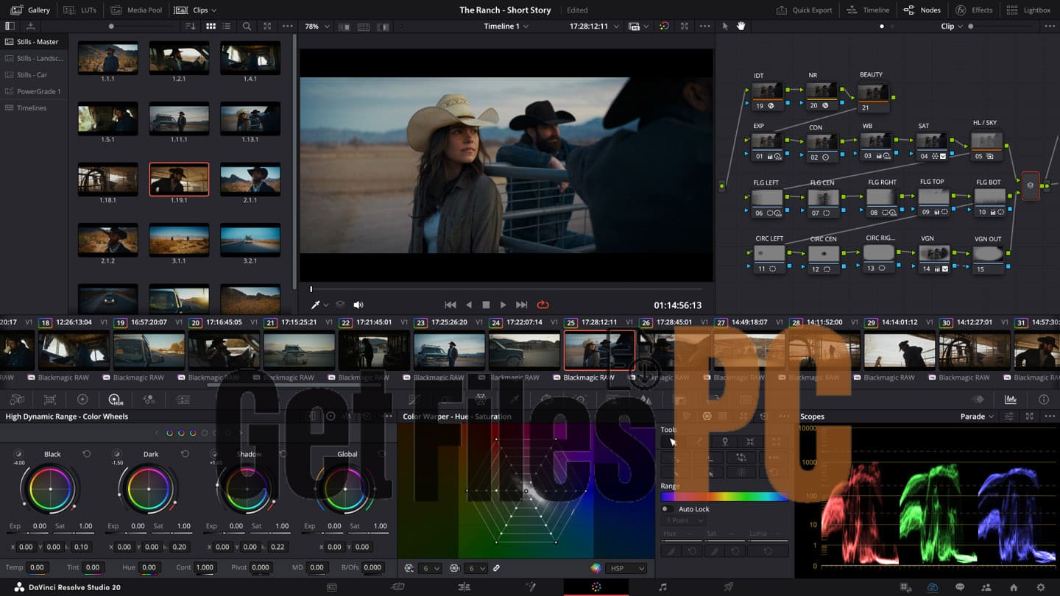This screenshot has width=1060, height=596.
Task: Open the Fairlight page music note
Action: (662, 587)
